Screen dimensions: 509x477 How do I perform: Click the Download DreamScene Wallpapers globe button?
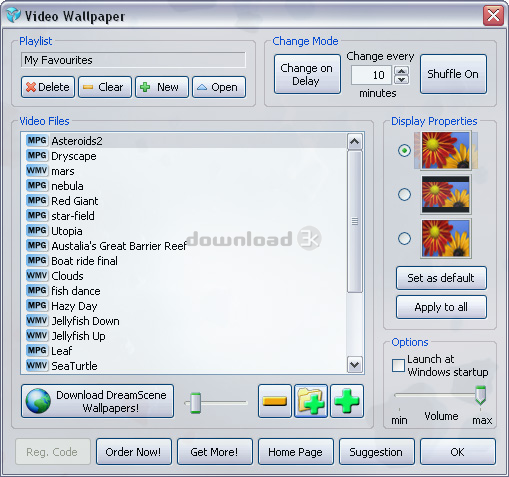[x=97, y=401]
